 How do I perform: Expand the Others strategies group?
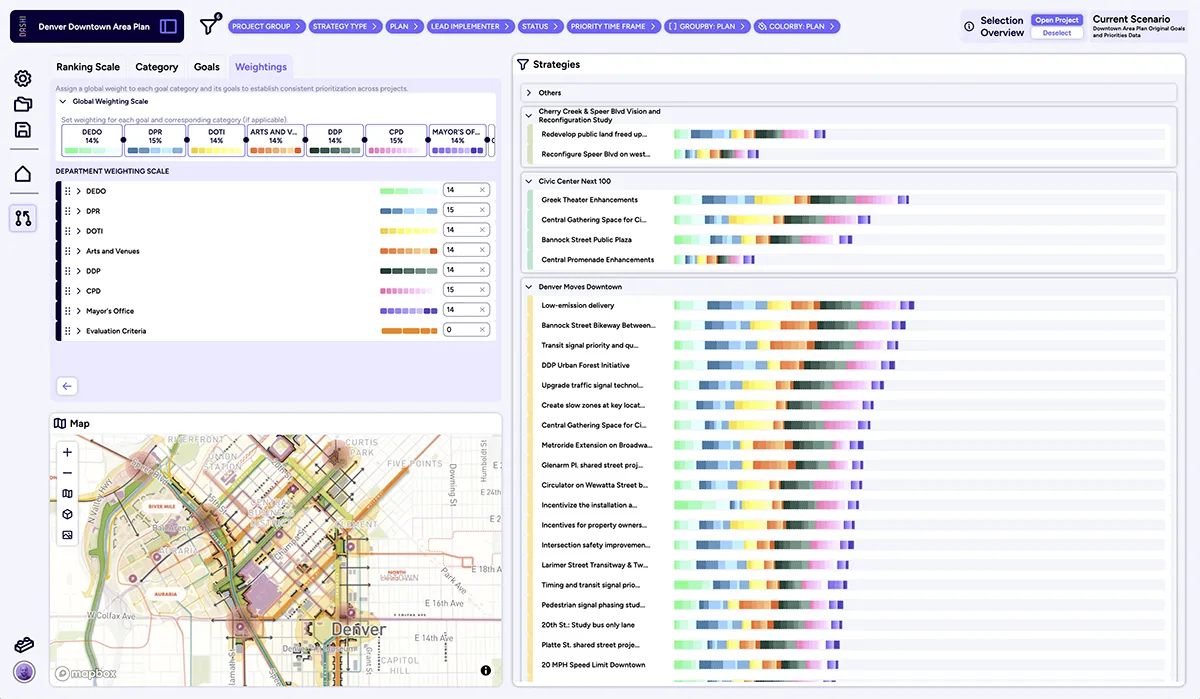pos(529,93)
